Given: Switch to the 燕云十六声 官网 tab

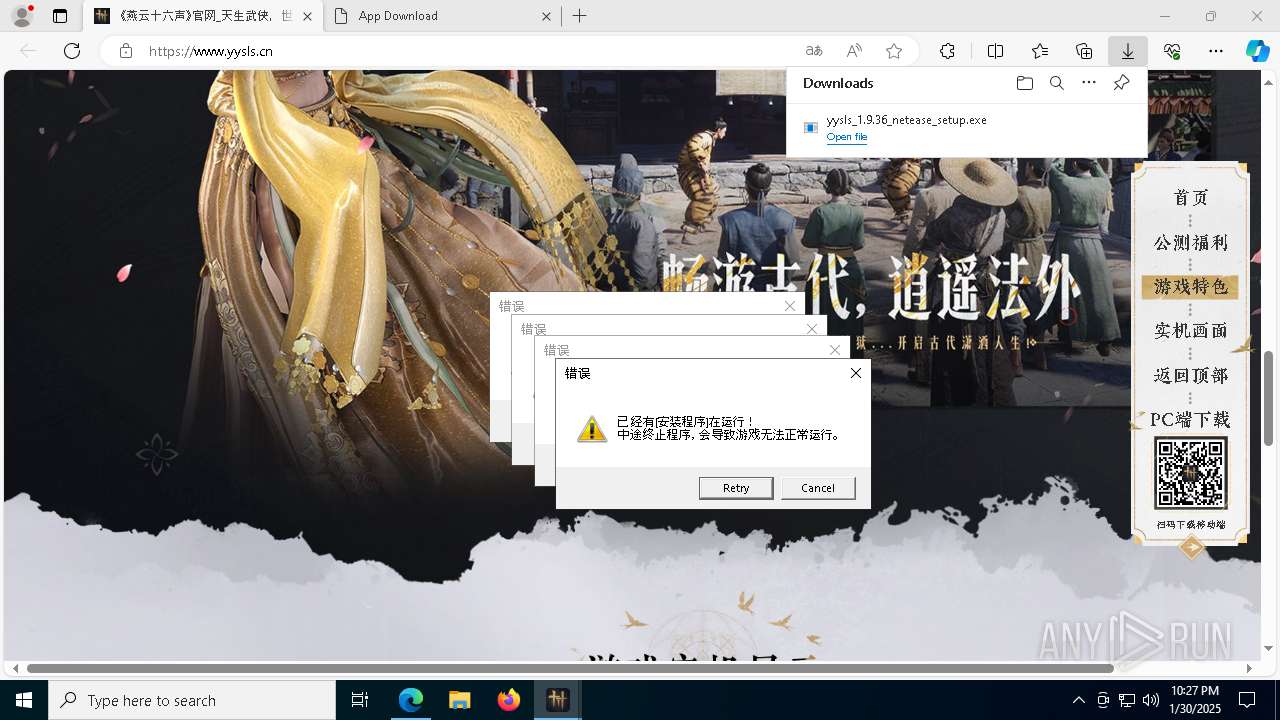Looking at the screenshot, I should 203,16.
